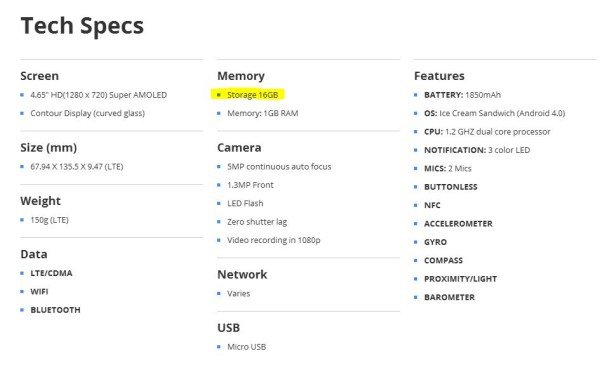Click the 150g (LTE) weight entry
The width and height of the screenshot is (600, 375).
click(49, 220)
